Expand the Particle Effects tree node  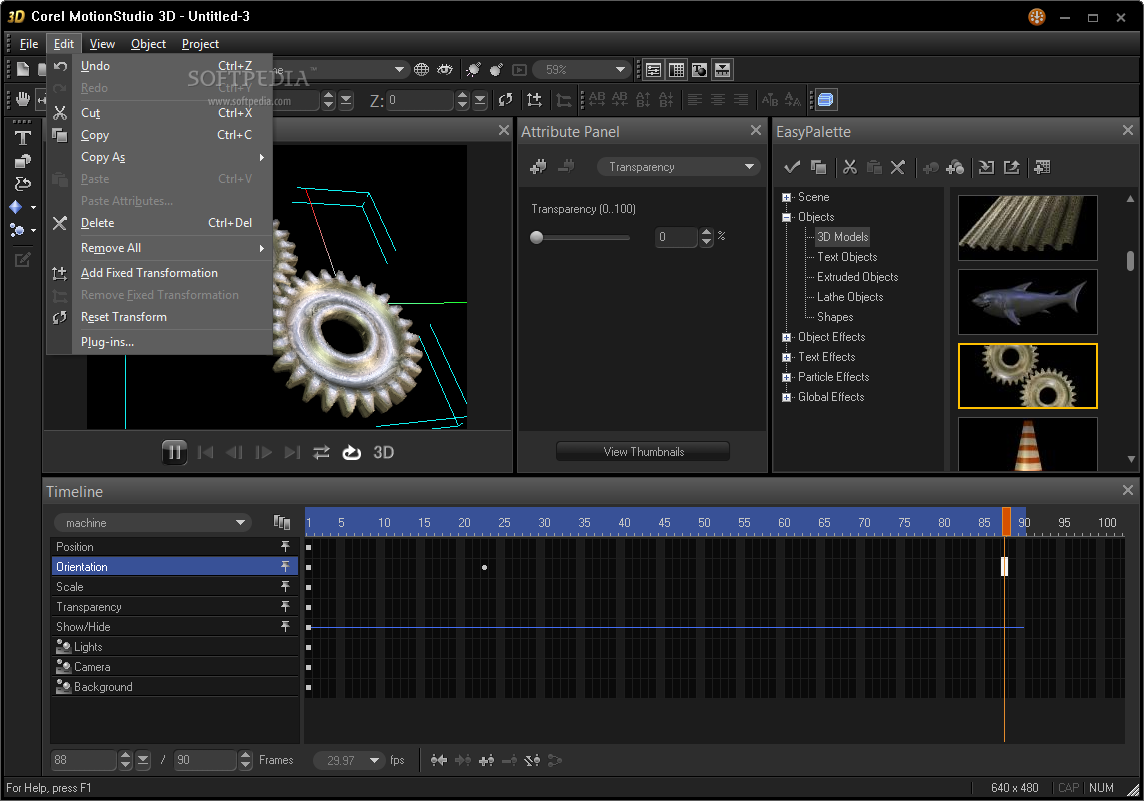(x=786, y=377)
